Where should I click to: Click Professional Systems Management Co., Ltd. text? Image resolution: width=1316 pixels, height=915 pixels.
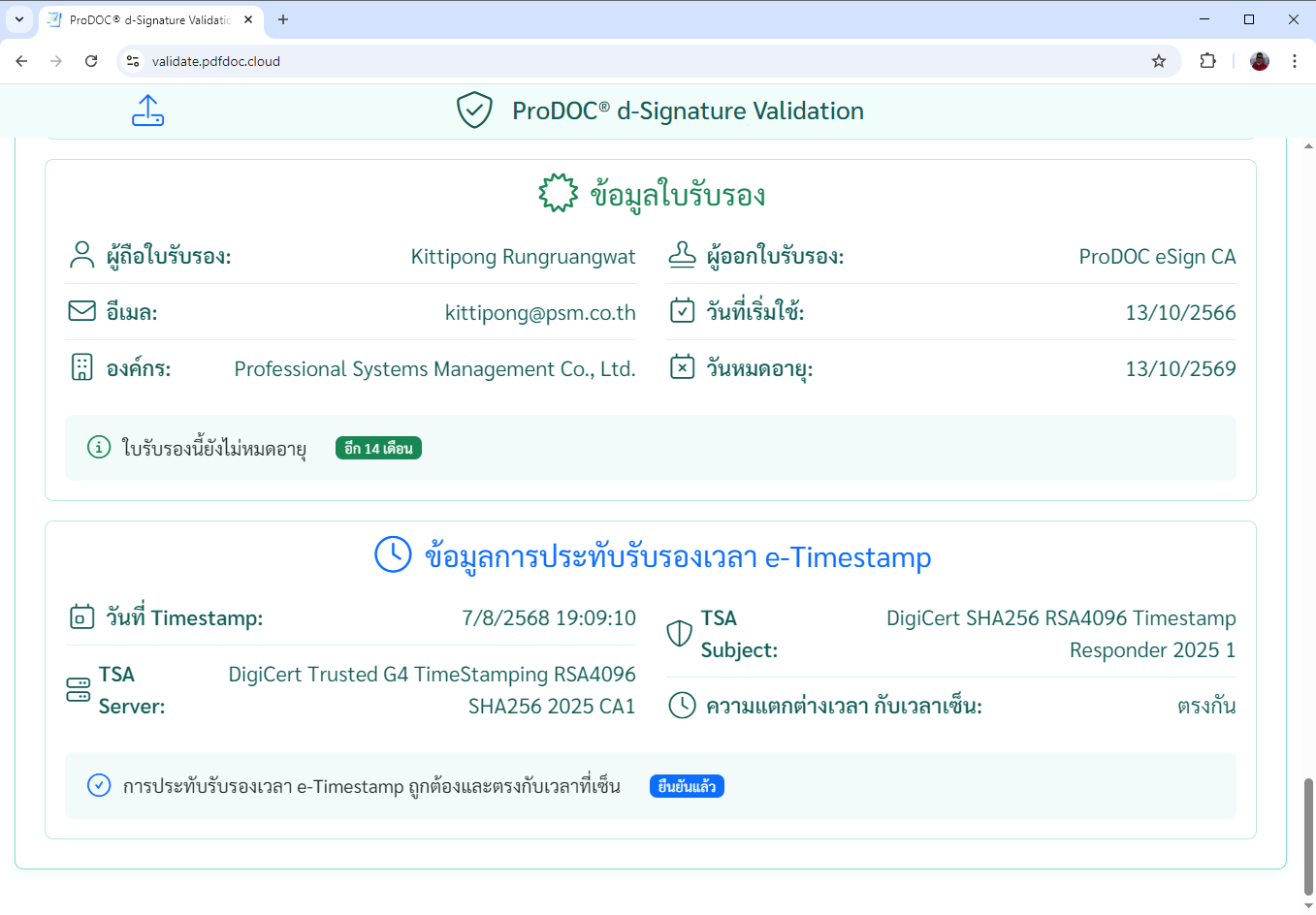[x=435, y=368]
